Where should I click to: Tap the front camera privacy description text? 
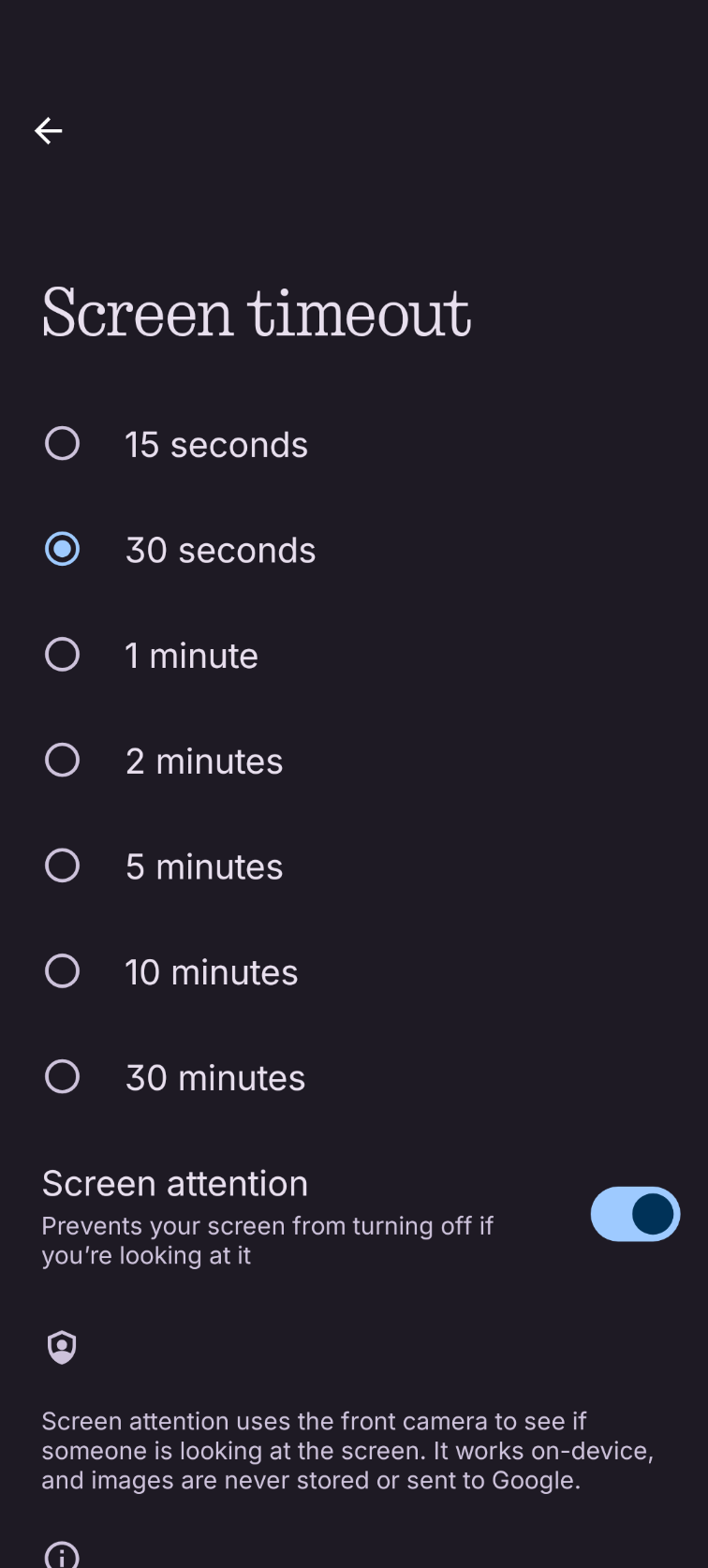click(347, 1451)
